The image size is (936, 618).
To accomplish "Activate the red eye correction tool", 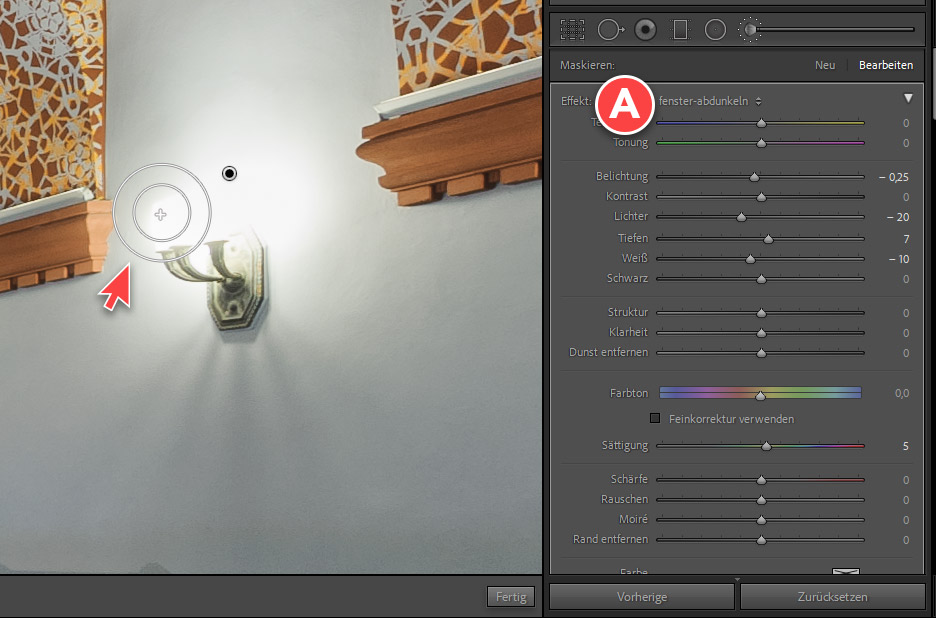I will coord(645,30).
